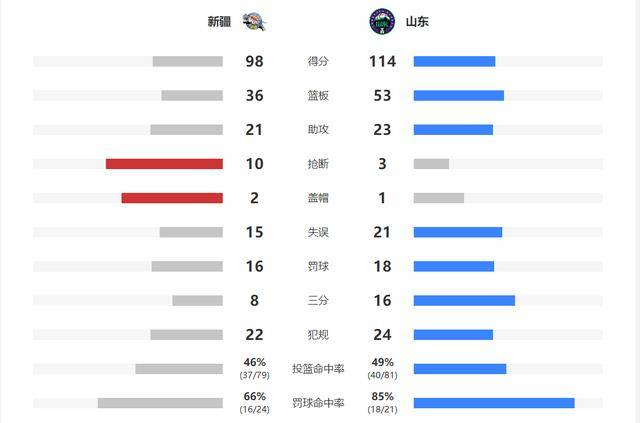The height and width of the screenshot is (423, 640).
Task: Click Shandong's blue 三分 bar
Action: coord(464,301)
